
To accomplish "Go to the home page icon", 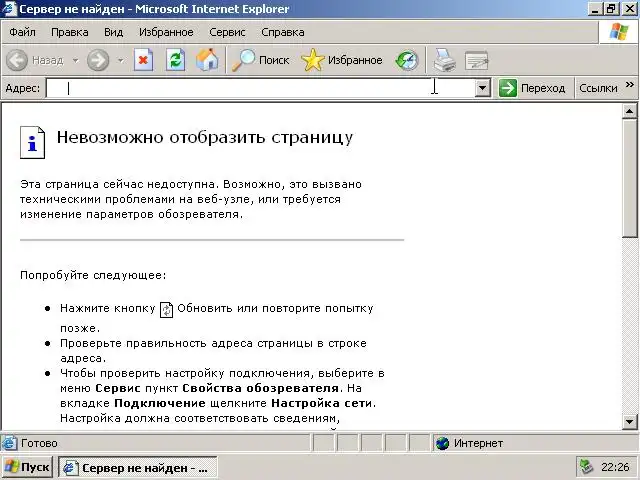I will coord(207,60).
